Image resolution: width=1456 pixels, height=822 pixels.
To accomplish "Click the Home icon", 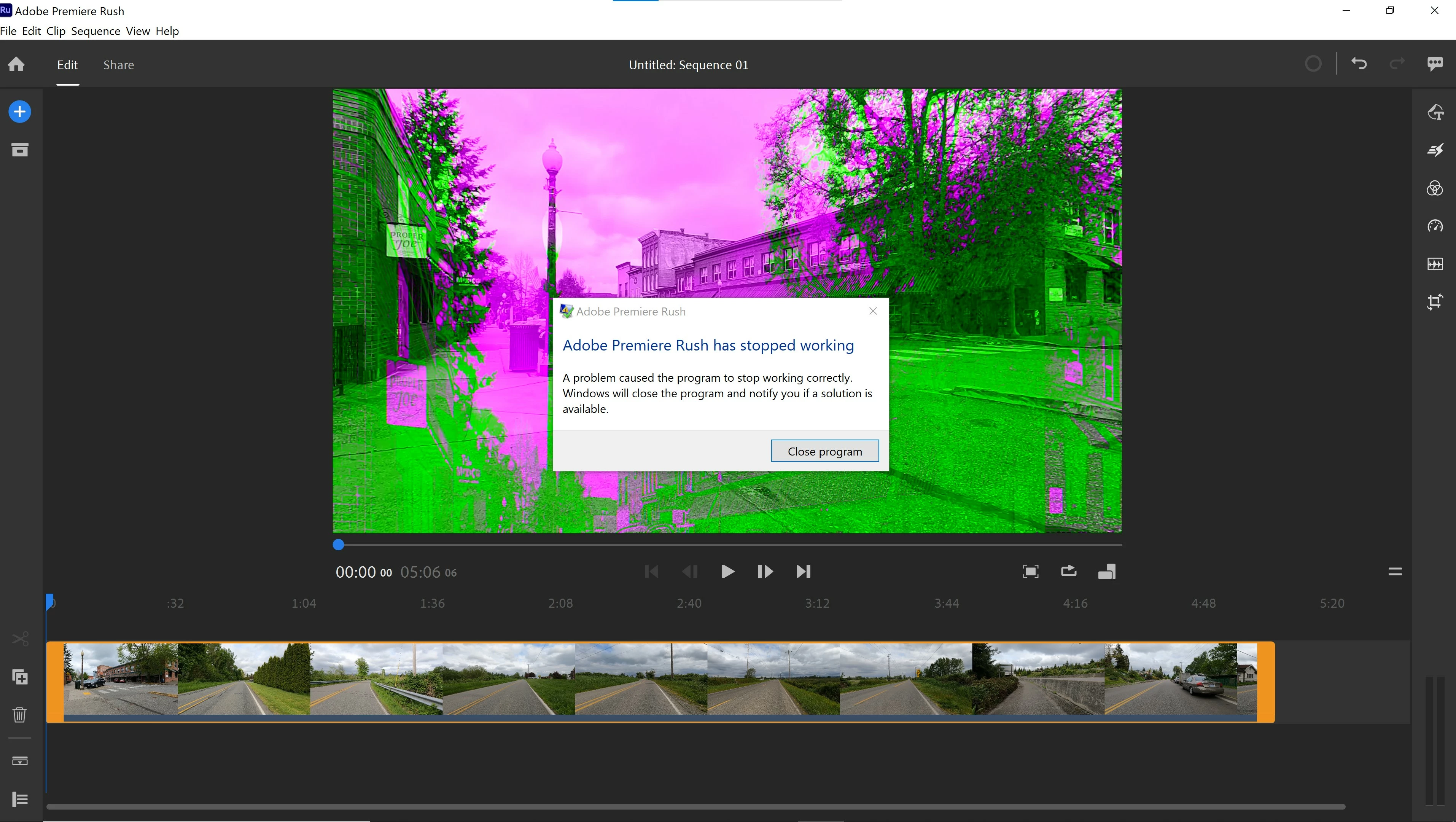I will click(16, 64).
